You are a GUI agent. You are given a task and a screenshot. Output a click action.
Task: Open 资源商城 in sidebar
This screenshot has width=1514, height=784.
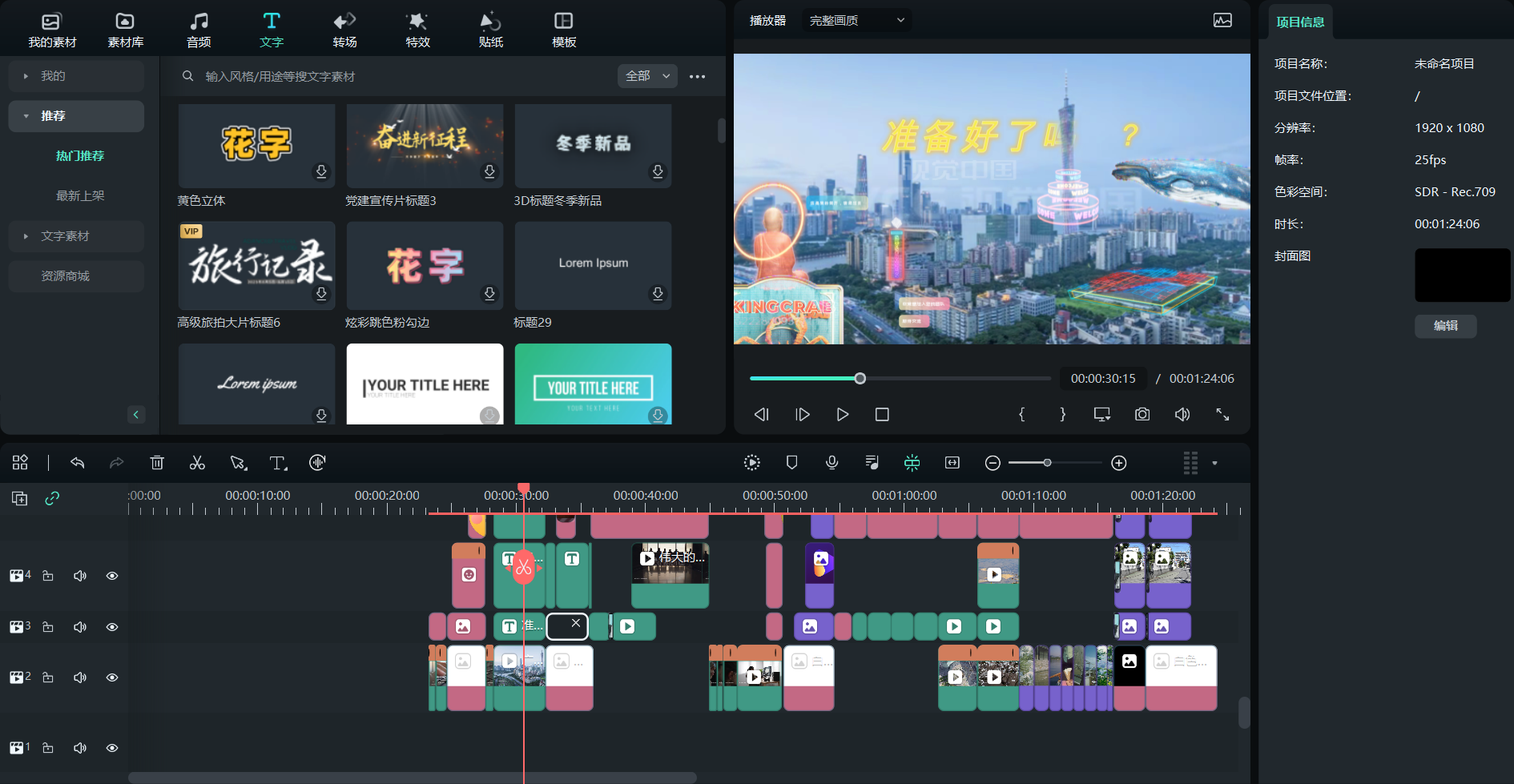tap(76, 276)
